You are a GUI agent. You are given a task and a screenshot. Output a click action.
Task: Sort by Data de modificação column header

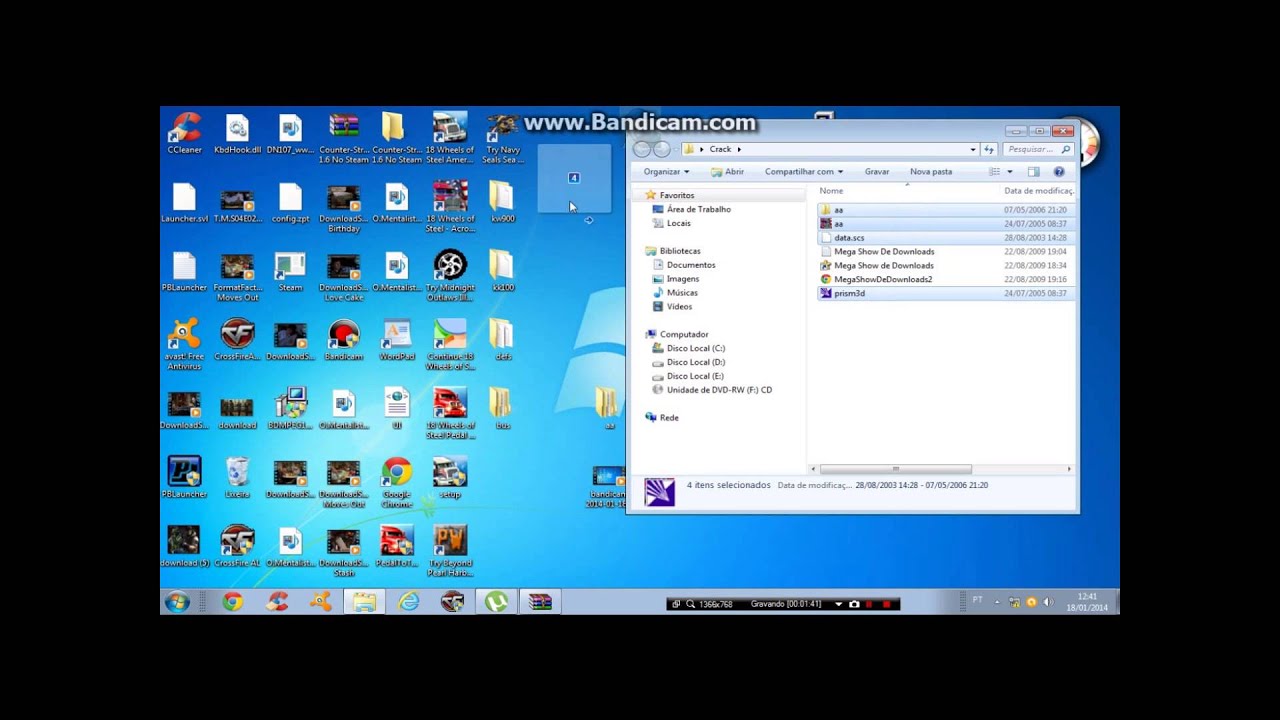point(1039,190)
